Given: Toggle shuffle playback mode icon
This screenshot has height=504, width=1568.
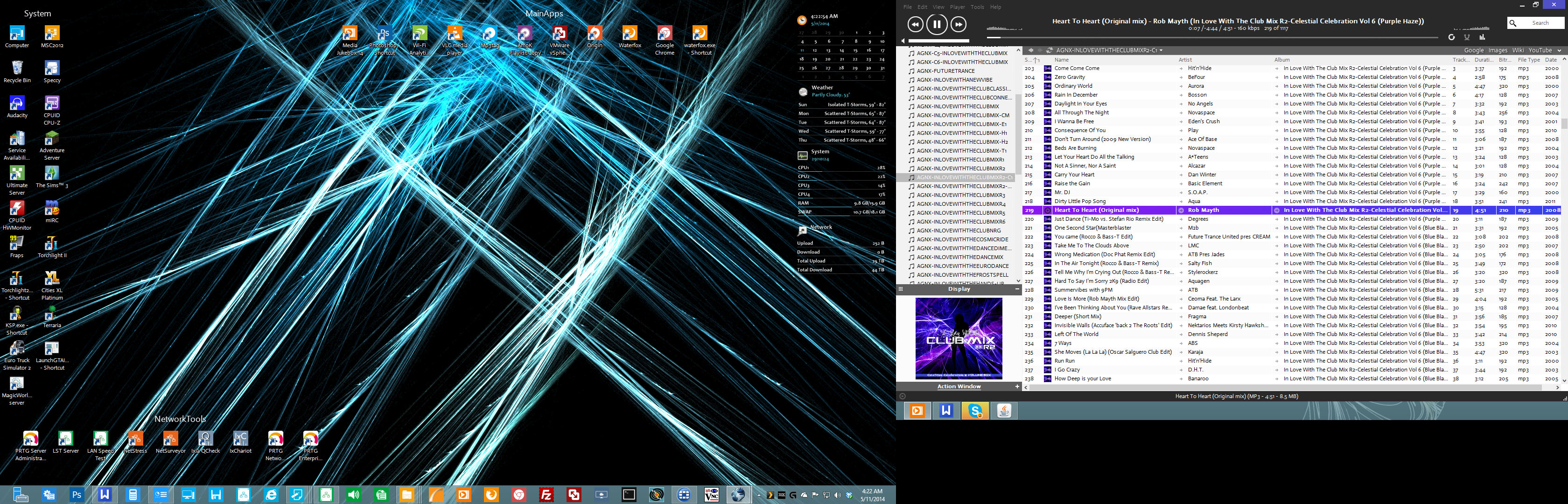Looking at the screenshot, I should [x=1466, y=37].
